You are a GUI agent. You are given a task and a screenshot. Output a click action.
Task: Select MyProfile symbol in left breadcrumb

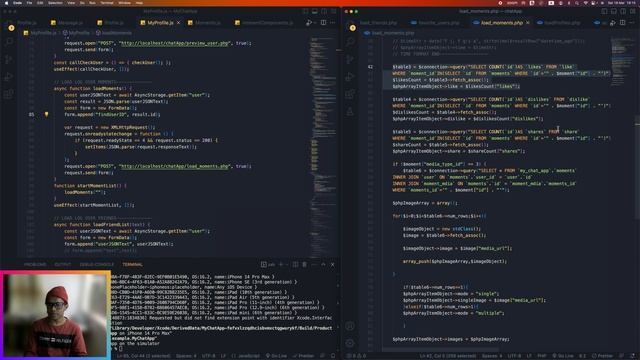point(76,33)
